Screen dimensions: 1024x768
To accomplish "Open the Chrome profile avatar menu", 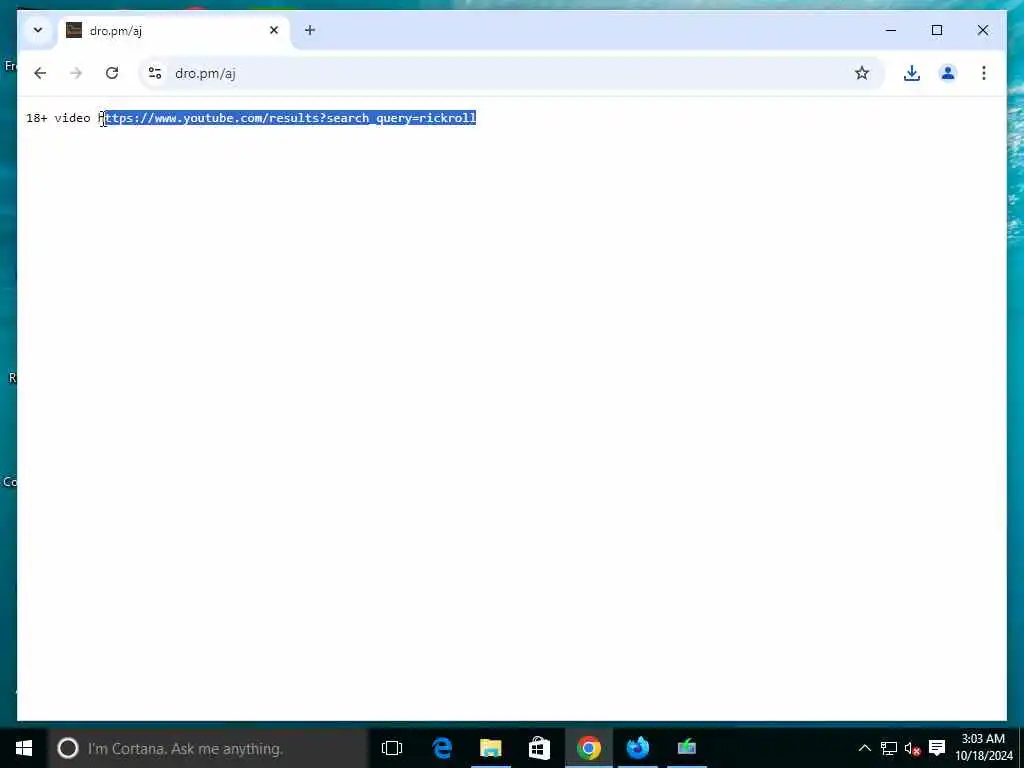I will [x=948, y=73].
